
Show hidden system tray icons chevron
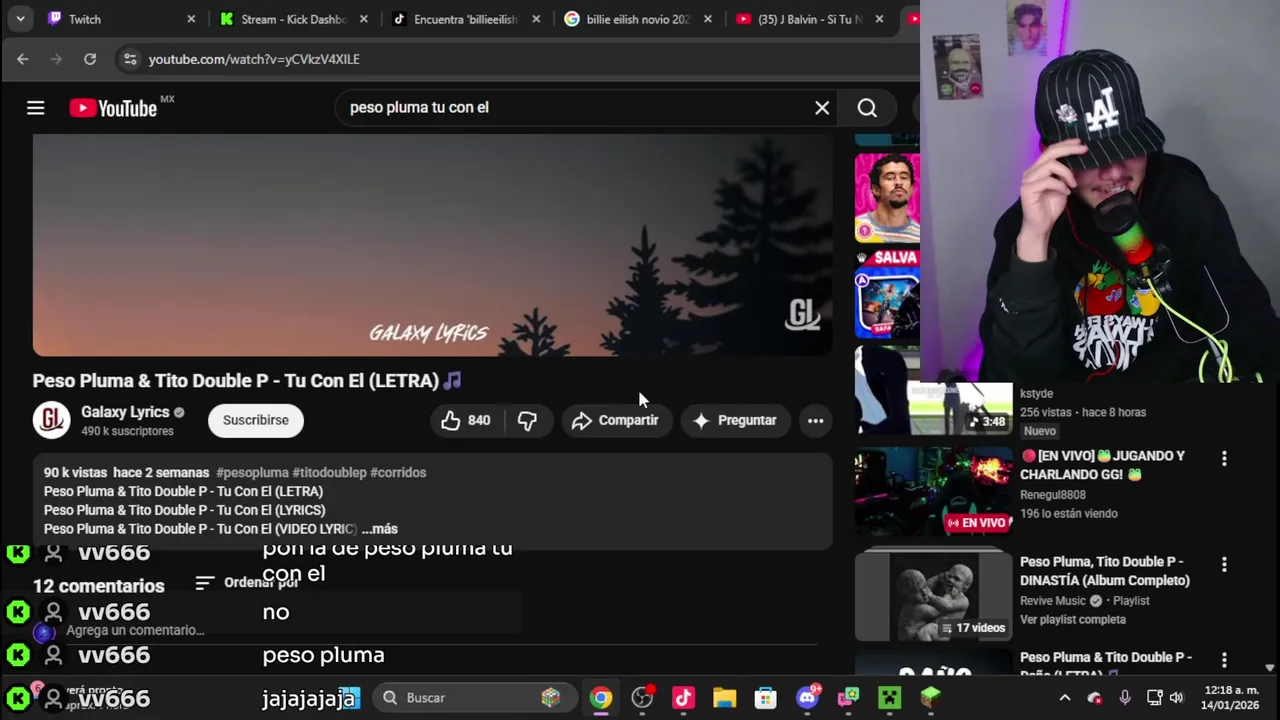1065,698
